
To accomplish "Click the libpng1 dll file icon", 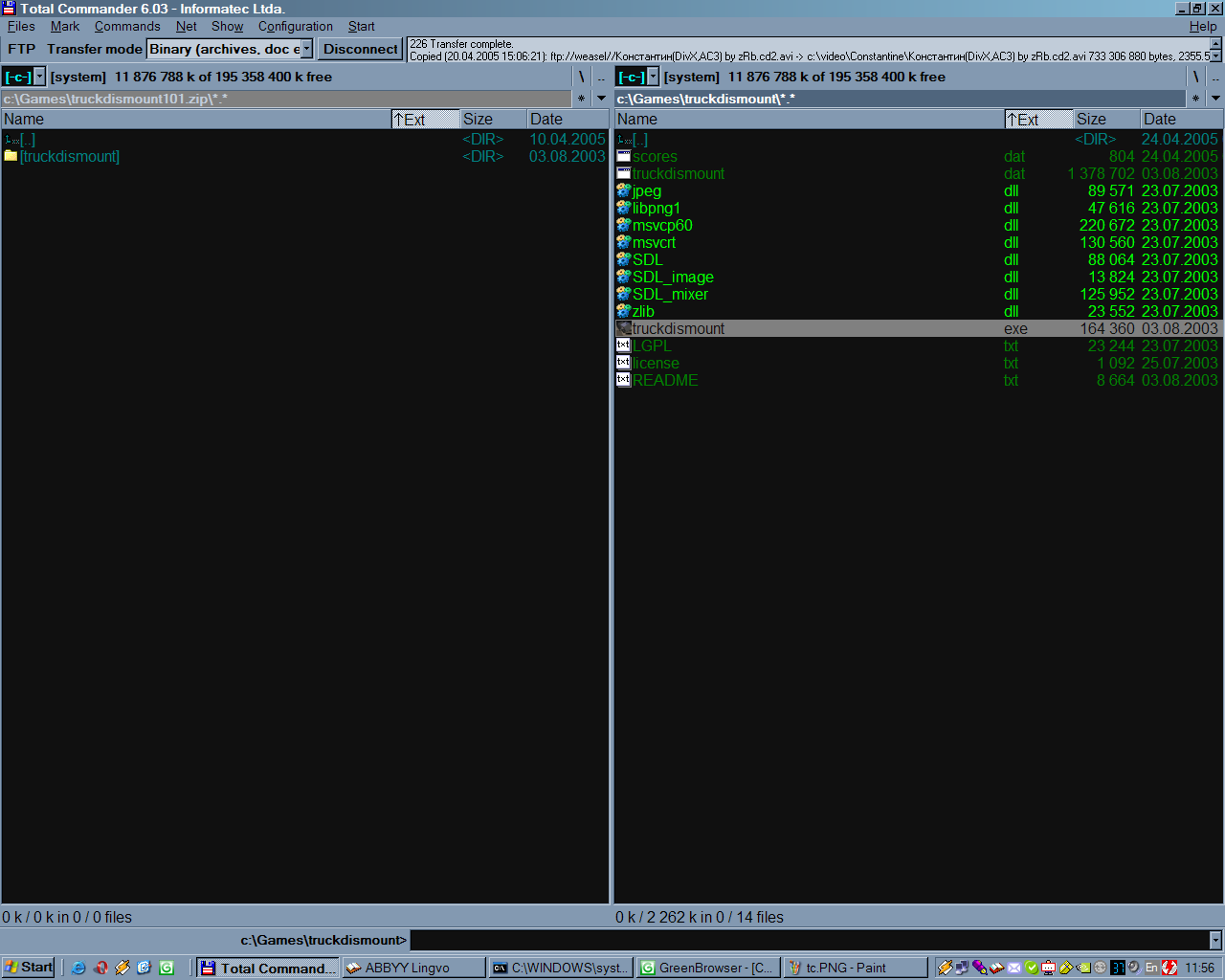I will click(x=623, y=208).
